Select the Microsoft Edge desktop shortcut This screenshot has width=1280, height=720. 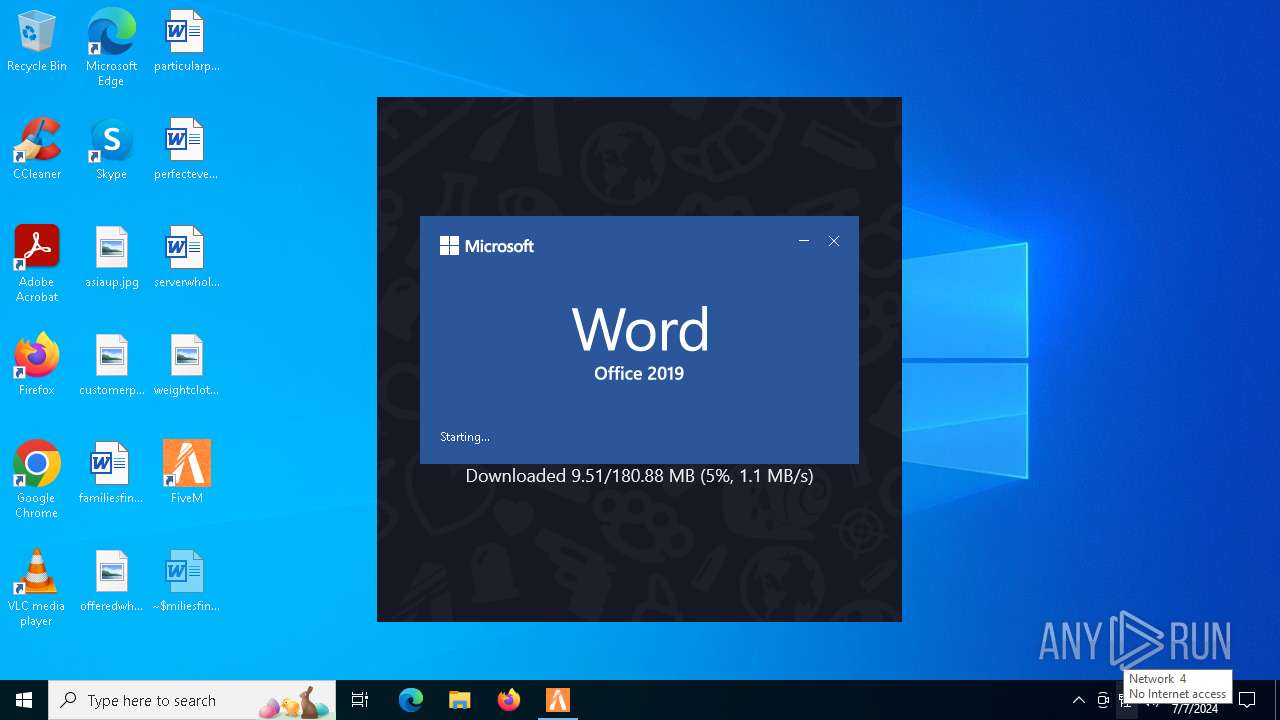111,48
